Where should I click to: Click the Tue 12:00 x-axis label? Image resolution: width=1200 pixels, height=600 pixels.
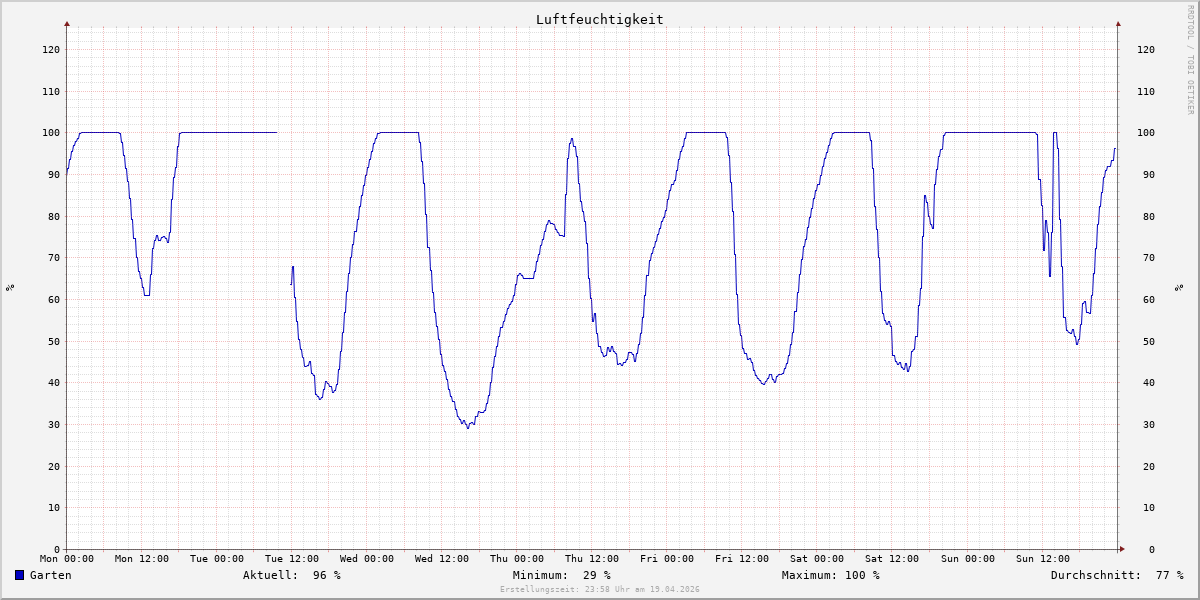coord(291,559)
